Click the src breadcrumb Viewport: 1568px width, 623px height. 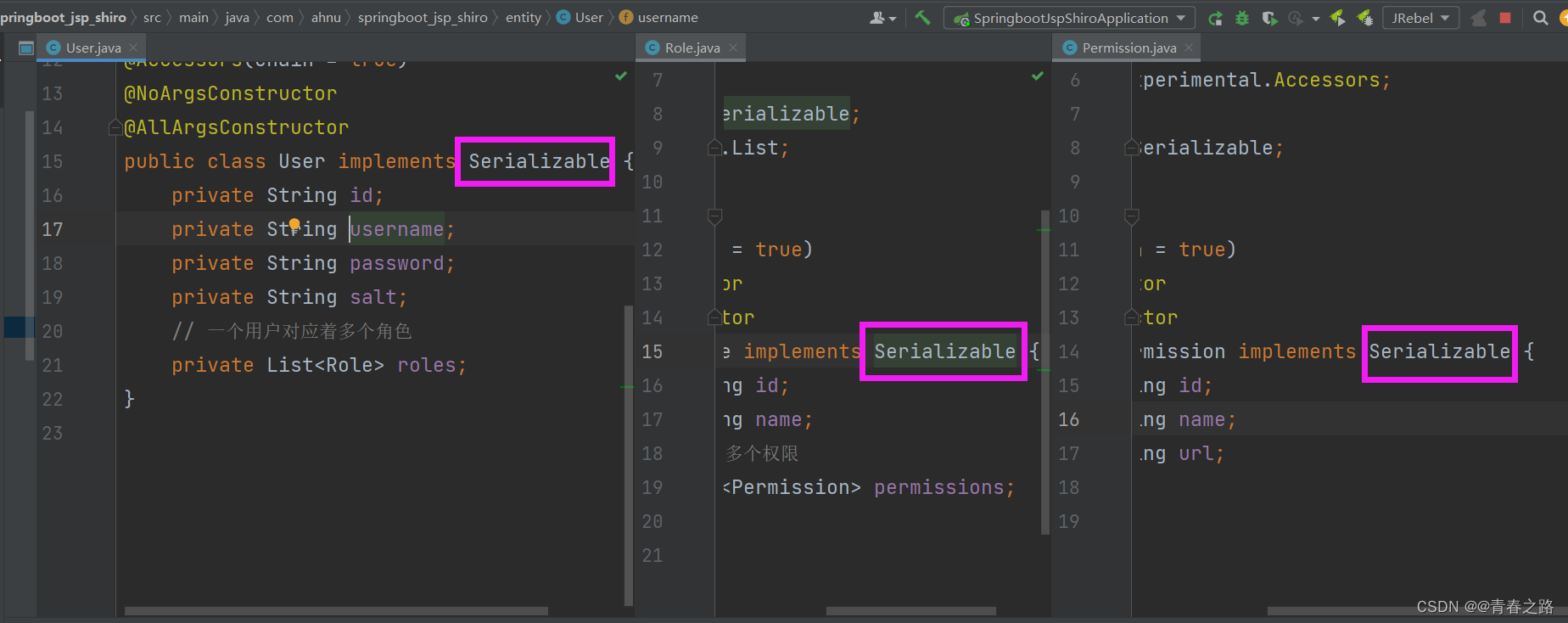(x=152, y=17)
